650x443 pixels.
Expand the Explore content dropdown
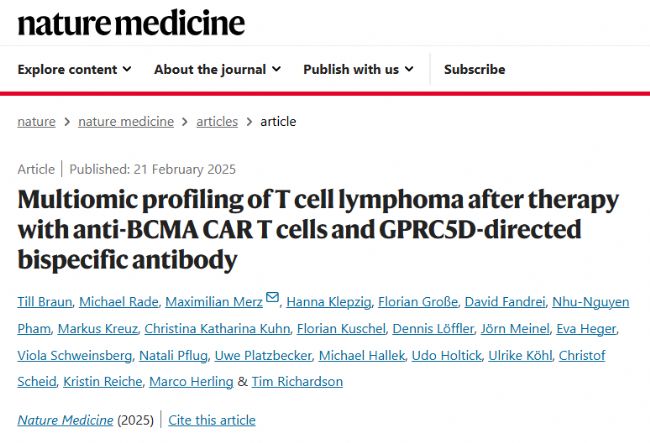75,69
